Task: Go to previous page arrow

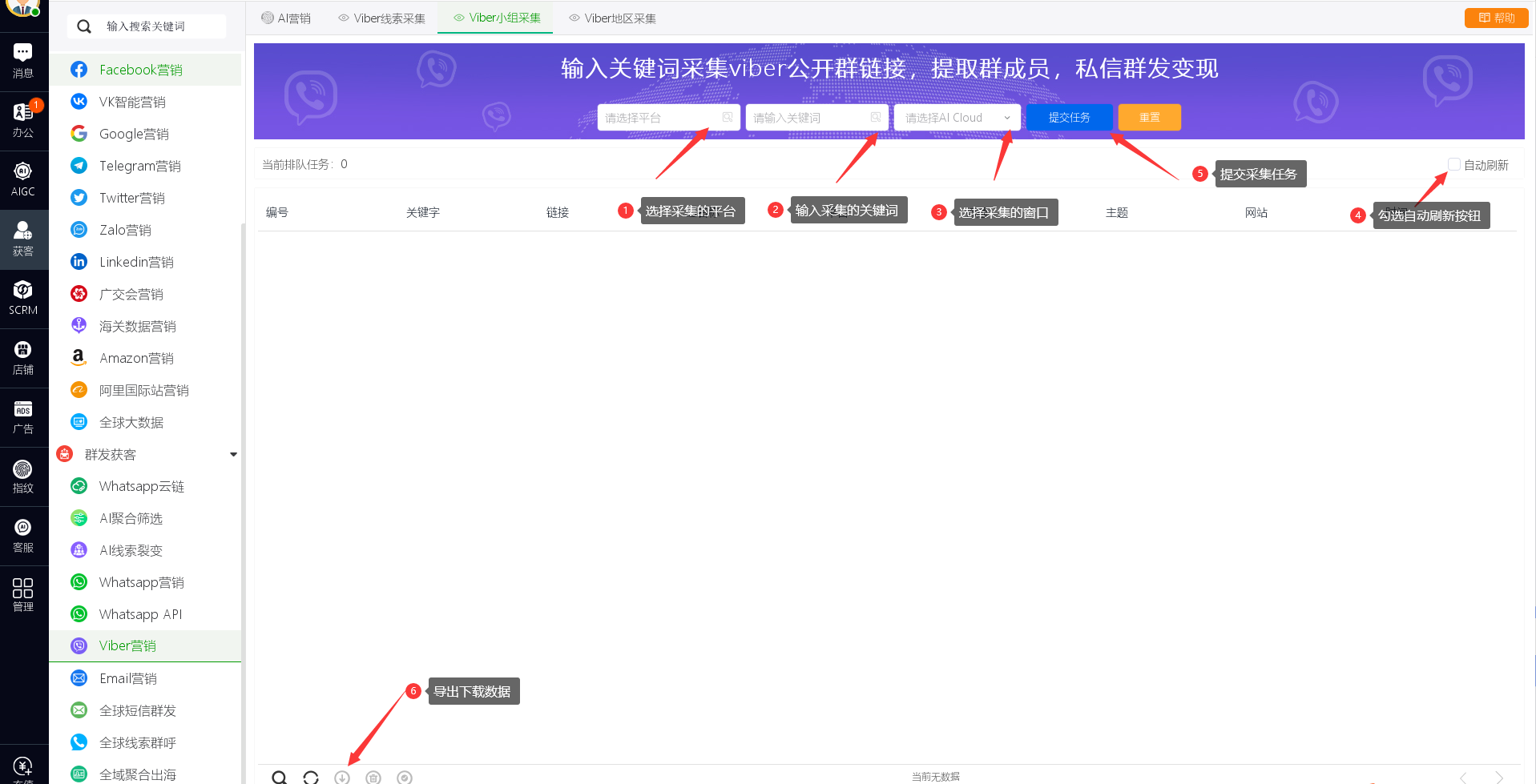Action: coord(1463,777)
